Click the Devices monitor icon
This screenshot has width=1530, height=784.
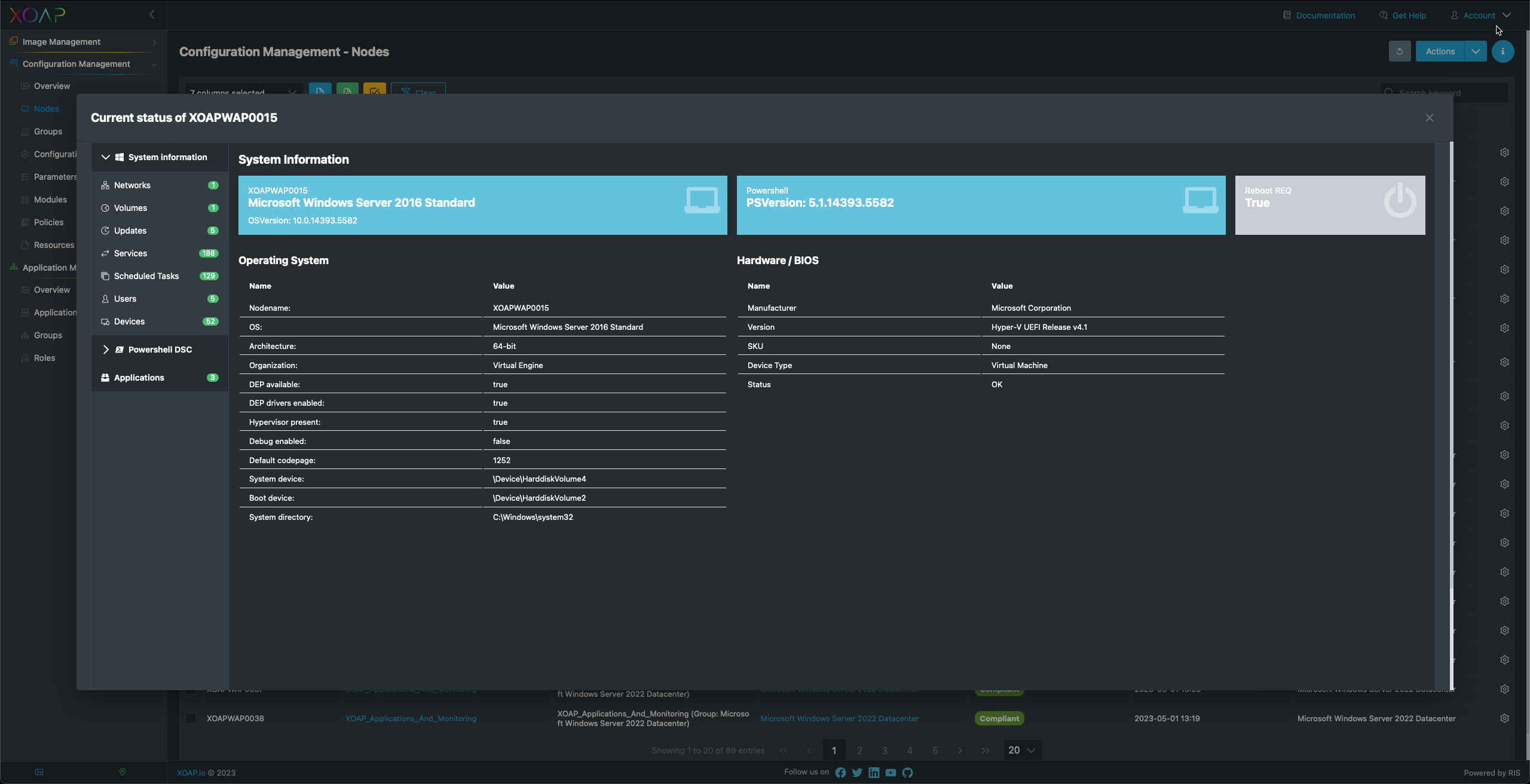pyautogui.click(x=105, y=321)
